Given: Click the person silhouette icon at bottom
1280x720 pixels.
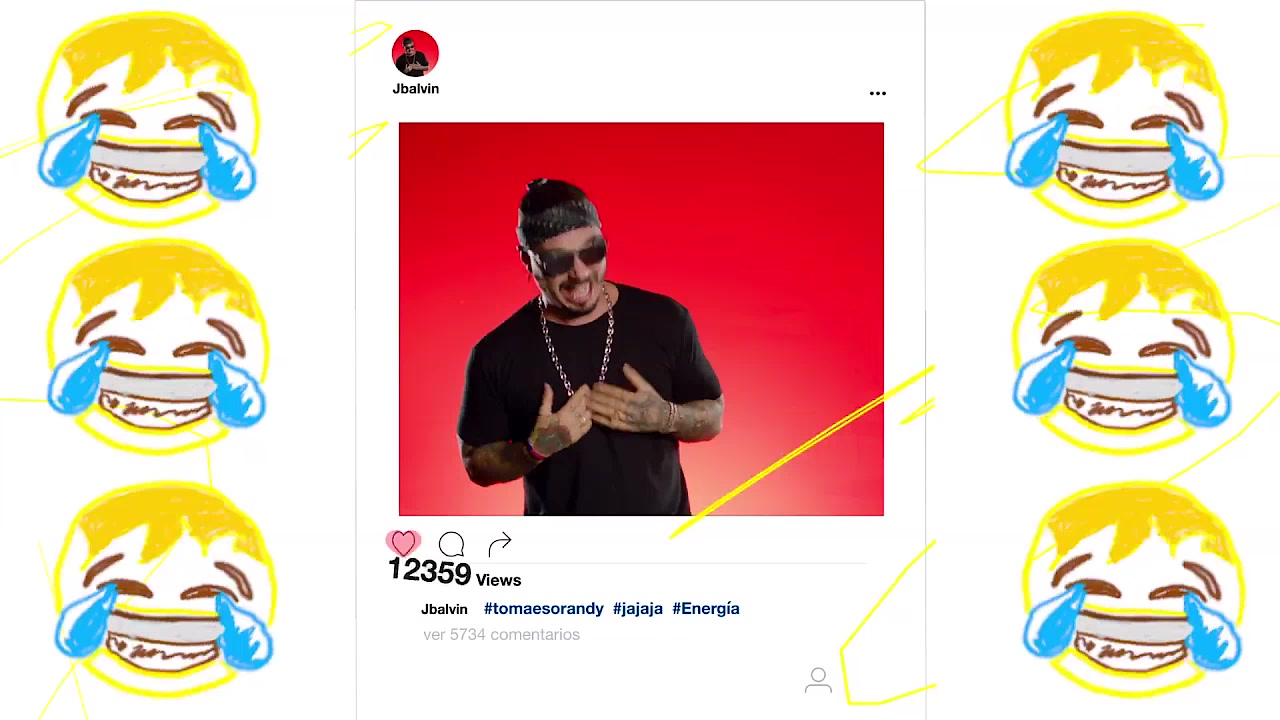Looking at the screenshot, I should click(818, 680).
